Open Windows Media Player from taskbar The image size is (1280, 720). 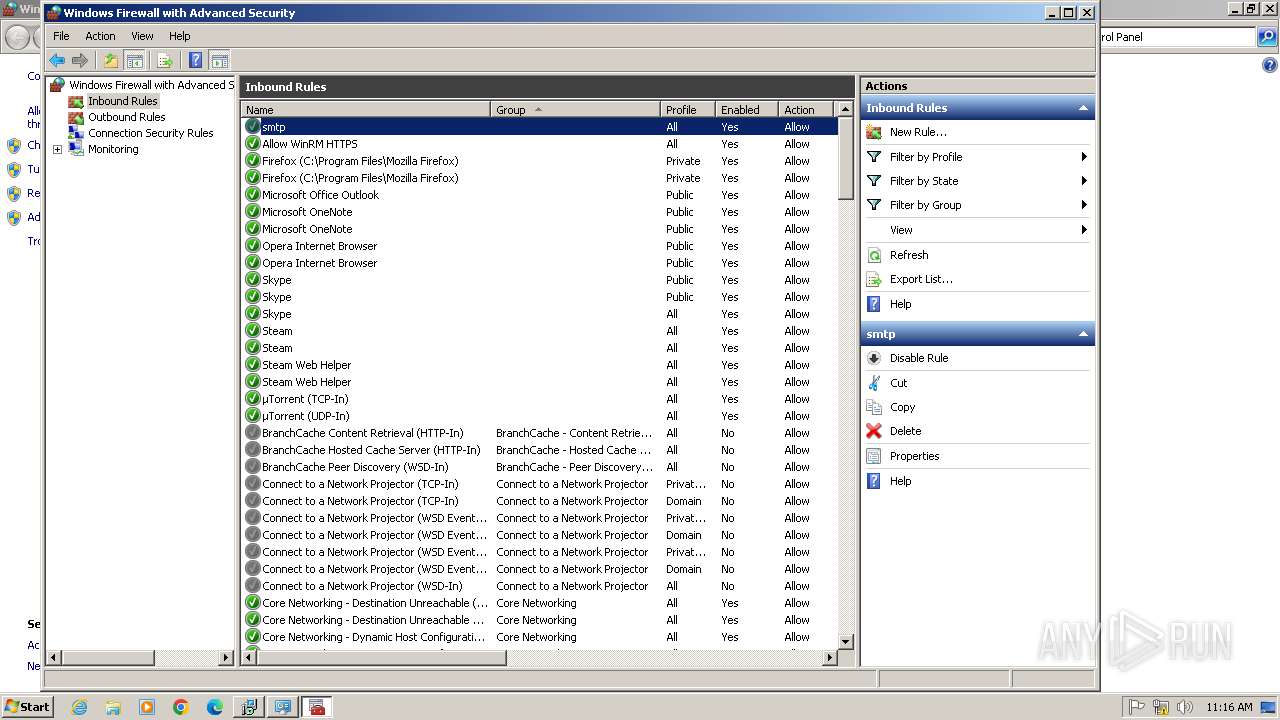tap(147, 707)
